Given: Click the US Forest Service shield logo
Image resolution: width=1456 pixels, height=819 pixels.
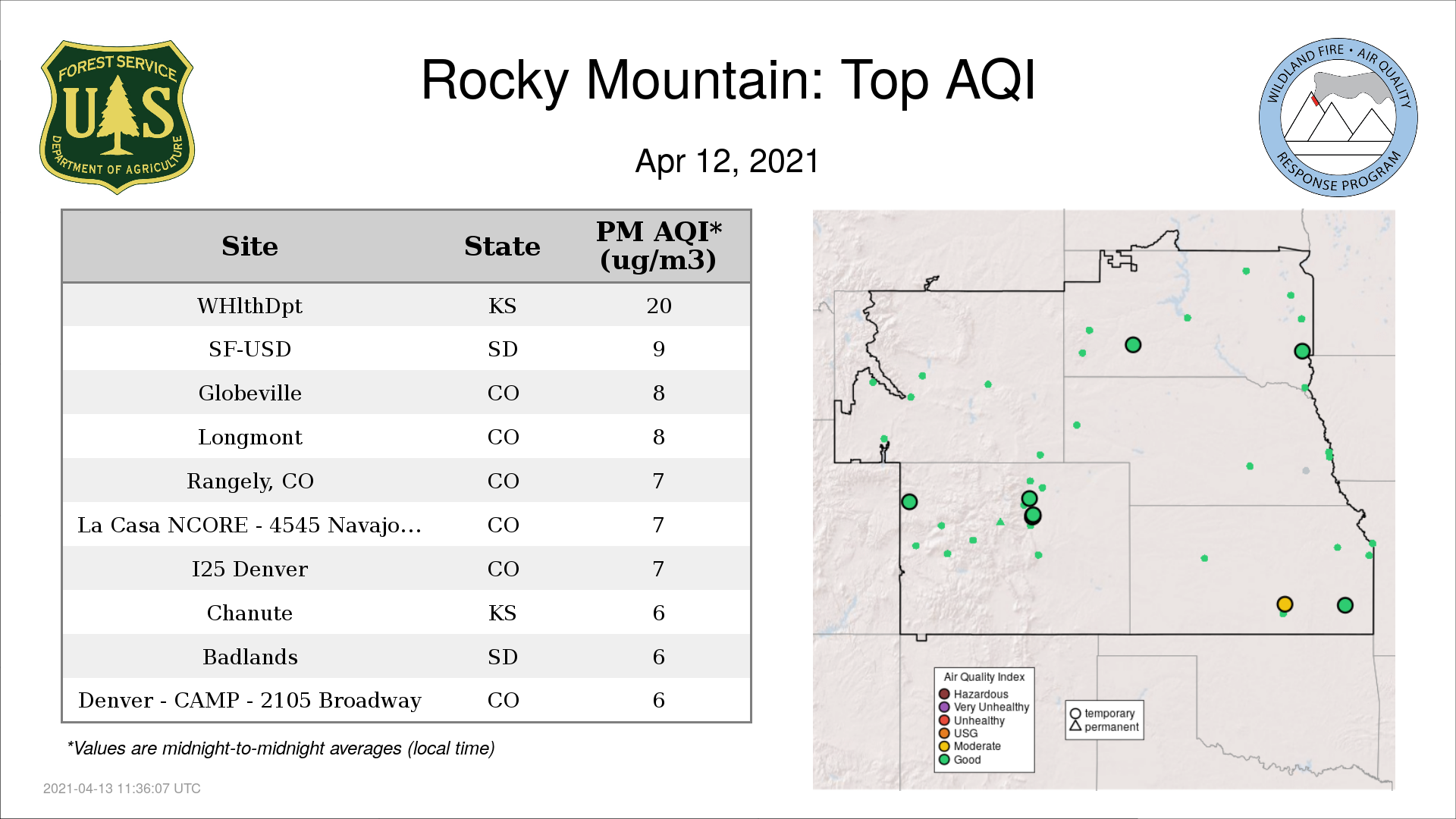Looking at the screenshot, I should click(x=117, y=118).
